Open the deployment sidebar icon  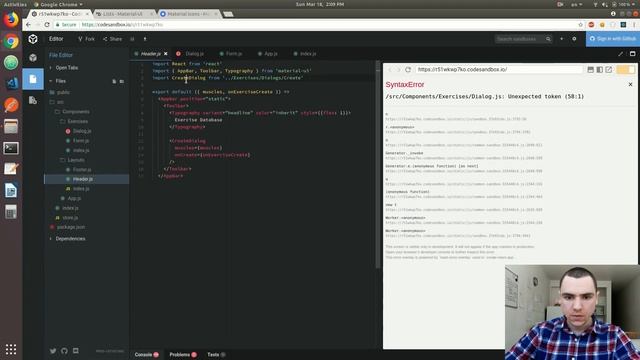coord(33,100)
